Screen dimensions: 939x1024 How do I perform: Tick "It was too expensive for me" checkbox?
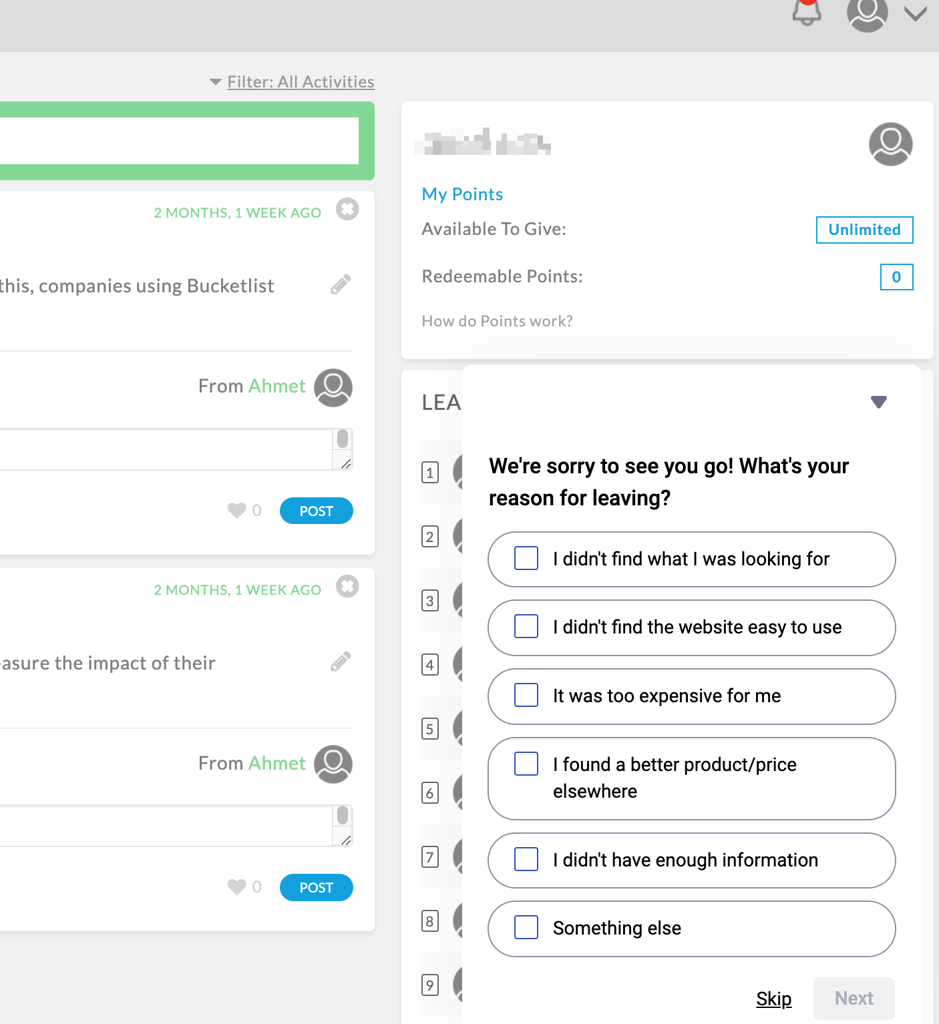pos(526,696)
